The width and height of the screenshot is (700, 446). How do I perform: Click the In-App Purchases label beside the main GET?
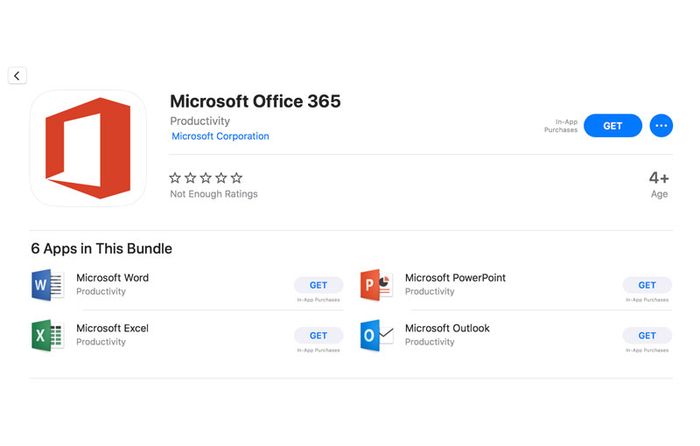pos(561,126)
